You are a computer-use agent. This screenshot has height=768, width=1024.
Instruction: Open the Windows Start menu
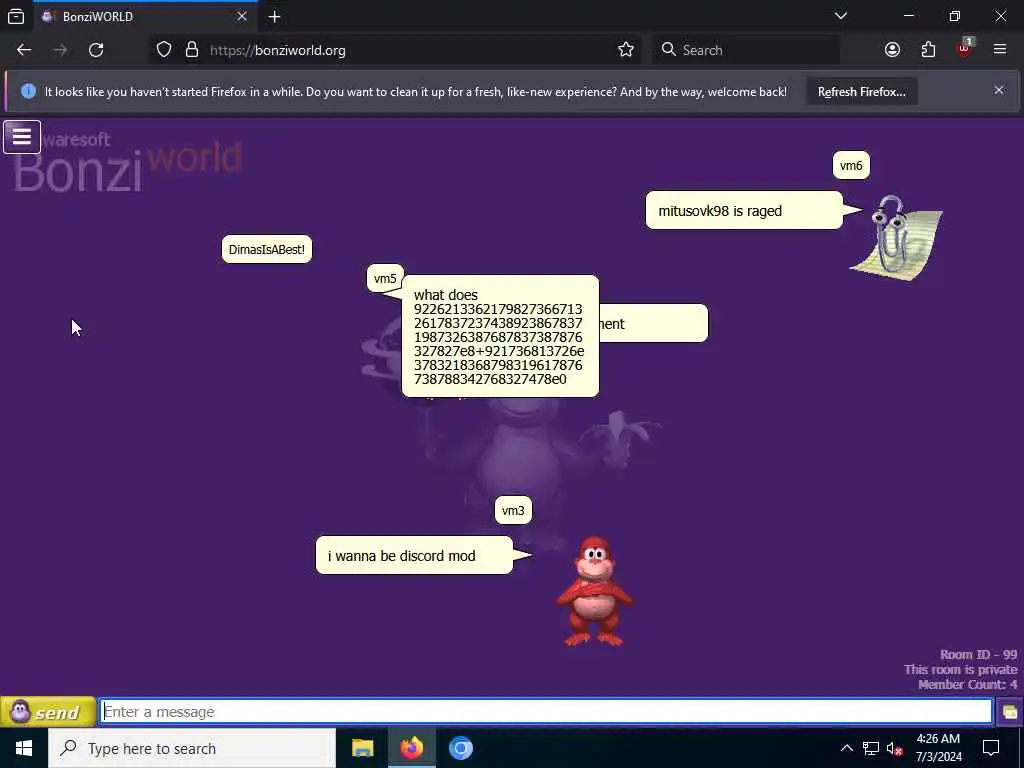coord(24,748)
